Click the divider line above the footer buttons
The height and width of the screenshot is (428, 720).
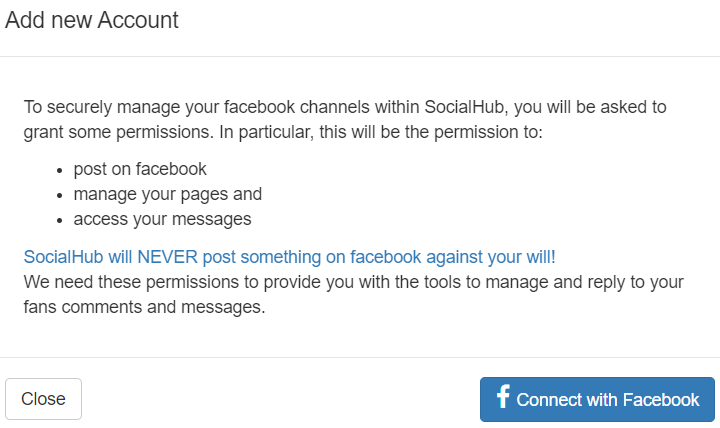(x=360, y=357)
